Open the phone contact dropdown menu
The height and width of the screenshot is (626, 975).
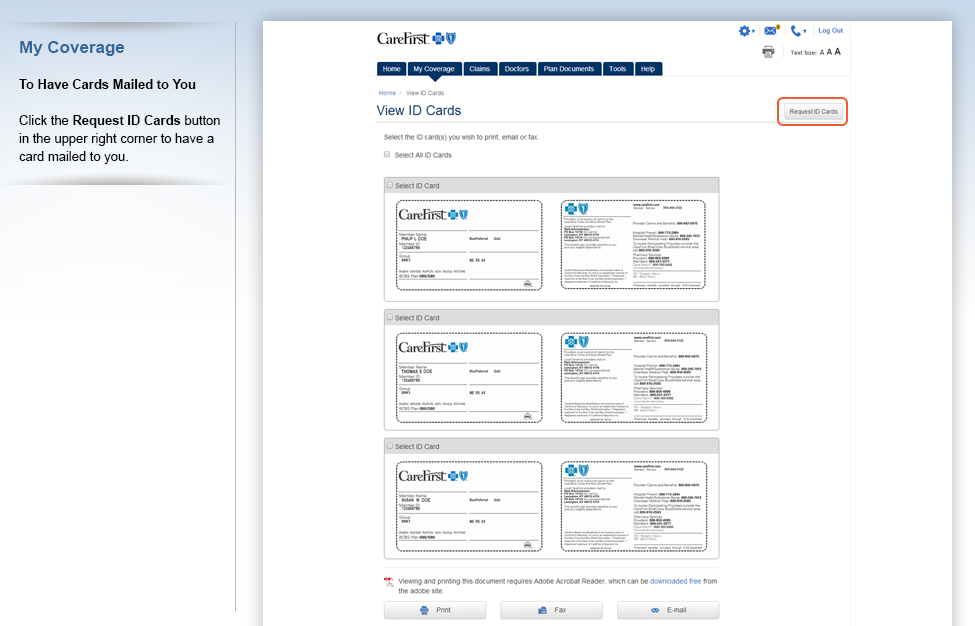798,30
